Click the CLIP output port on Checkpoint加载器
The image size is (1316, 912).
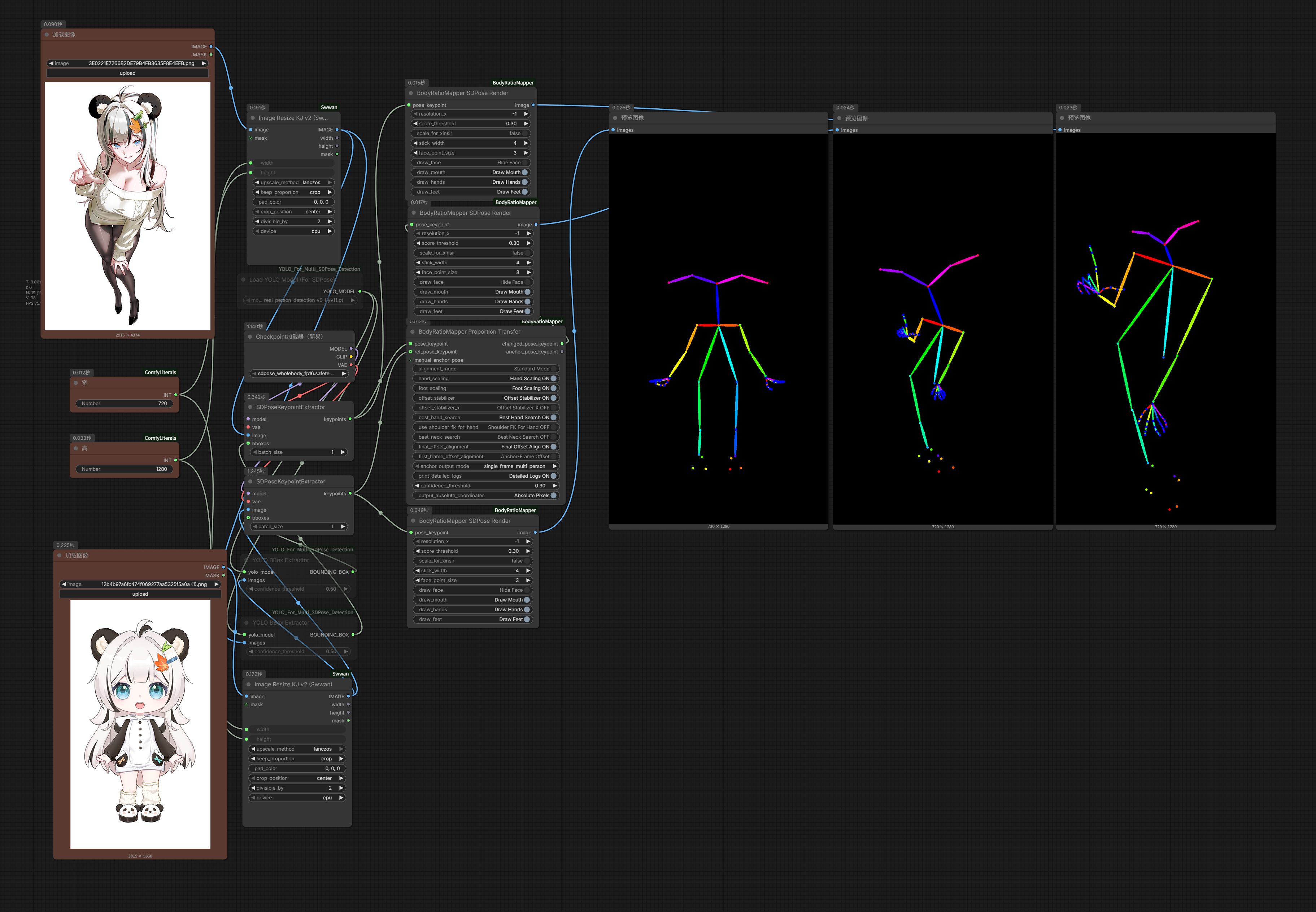[x=351, y=357]
